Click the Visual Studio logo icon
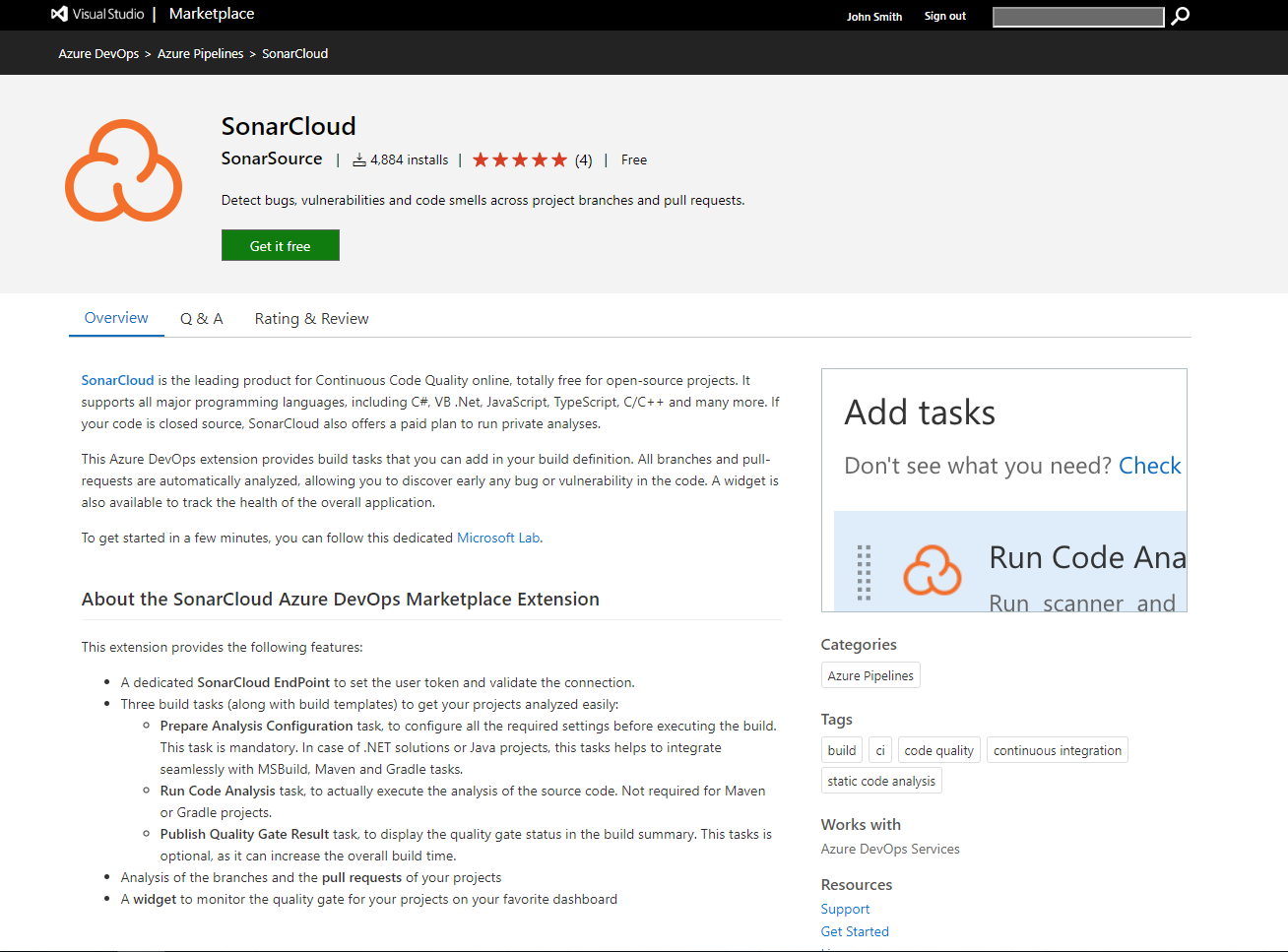Image resolution: width=1288 pixels, height=952 pixels. [59, 14]
